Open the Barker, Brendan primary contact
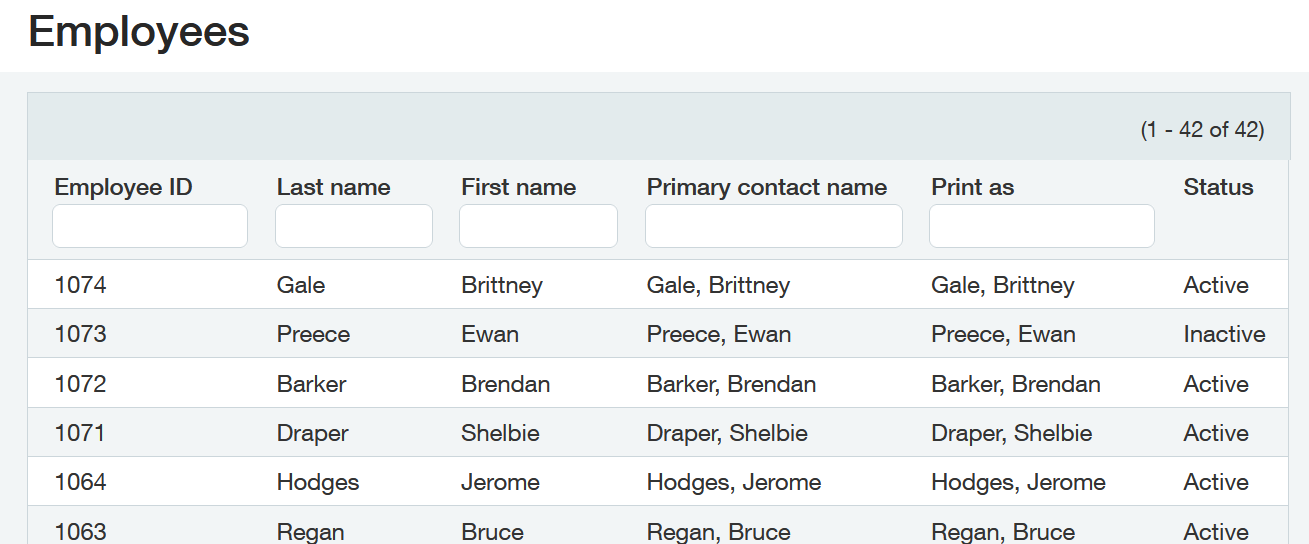Image resolution: width=1309 pixels, height=544 pixels. coord(731,384)
